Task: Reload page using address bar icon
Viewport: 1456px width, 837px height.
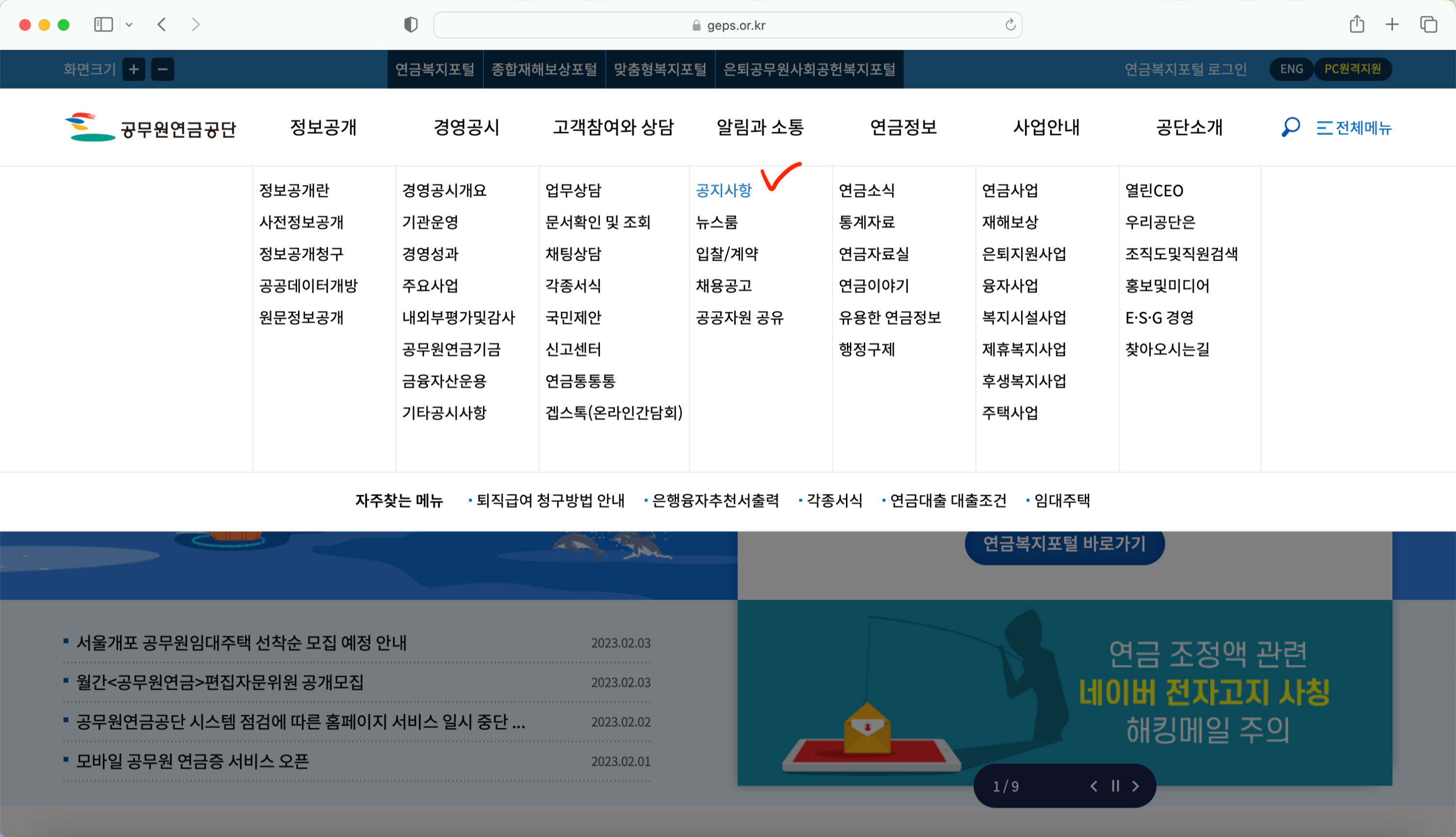Action: point(1010,25)
